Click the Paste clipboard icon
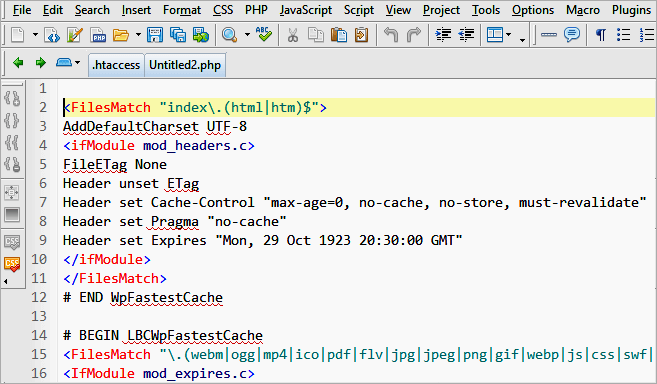 point(339,35)
